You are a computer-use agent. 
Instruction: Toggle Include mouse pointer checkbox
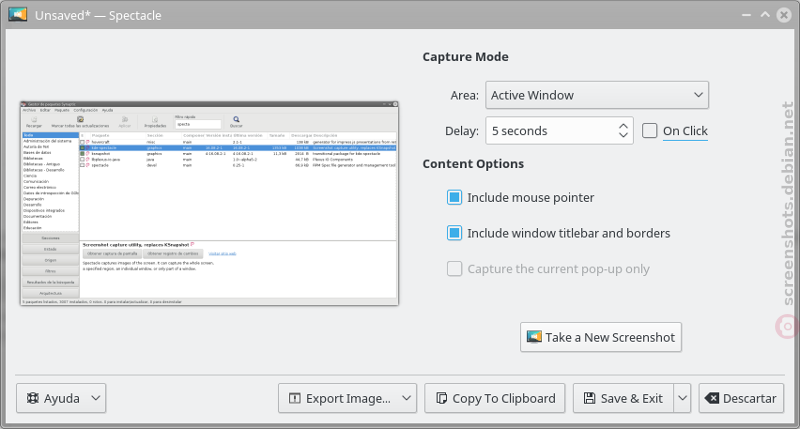454,197
